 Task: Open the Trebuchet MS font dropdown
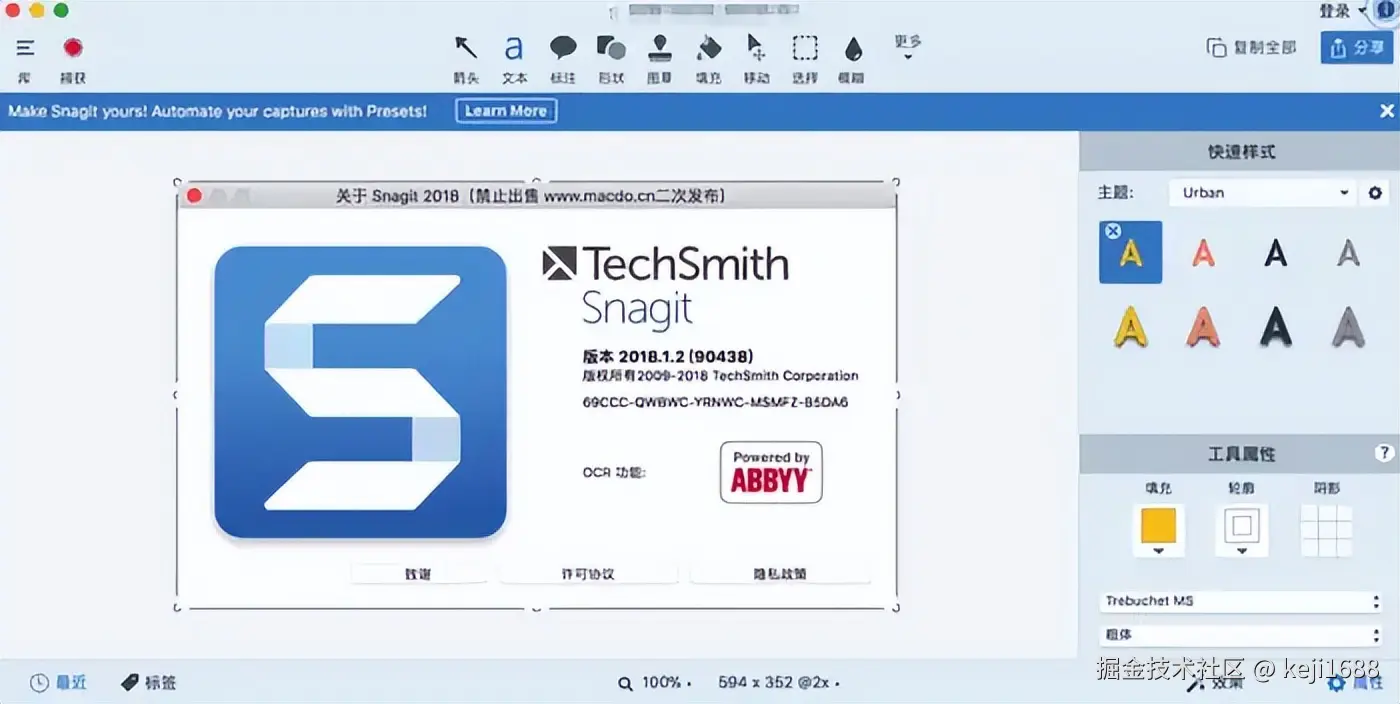[x=1241, y=601]
